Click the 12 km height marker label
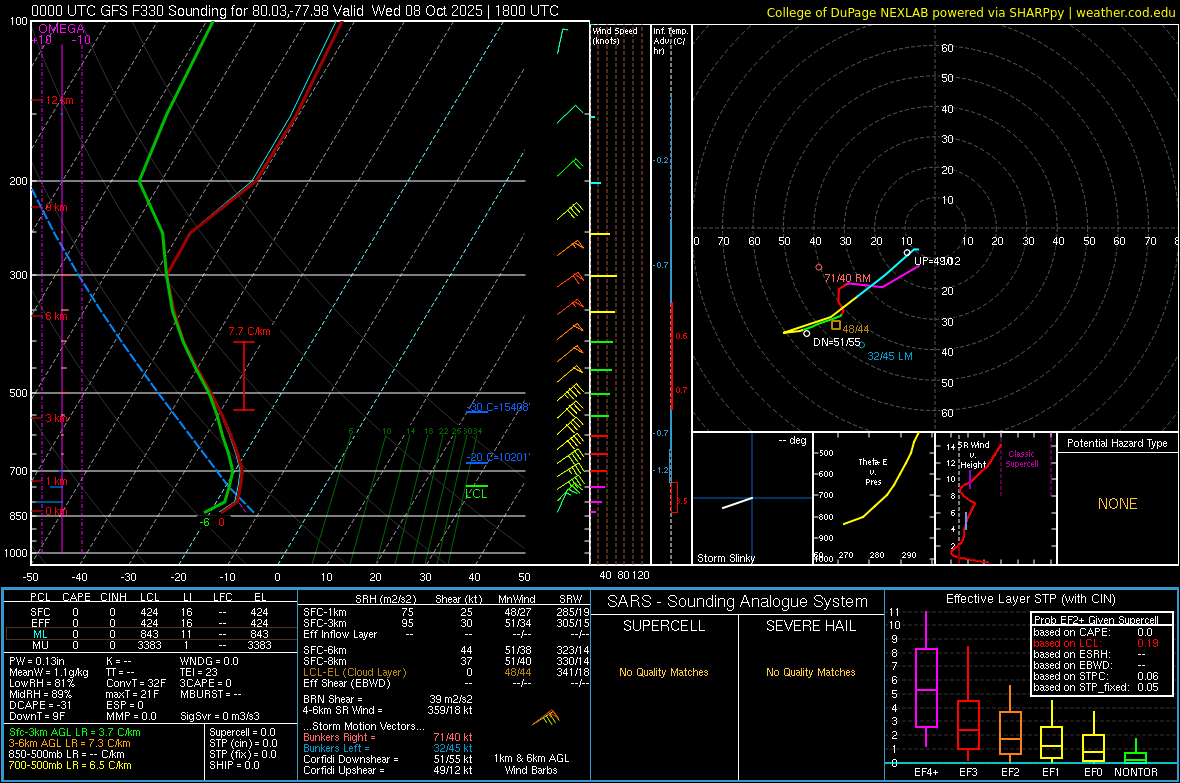1180x783 pixels. (x=60, y=100)
